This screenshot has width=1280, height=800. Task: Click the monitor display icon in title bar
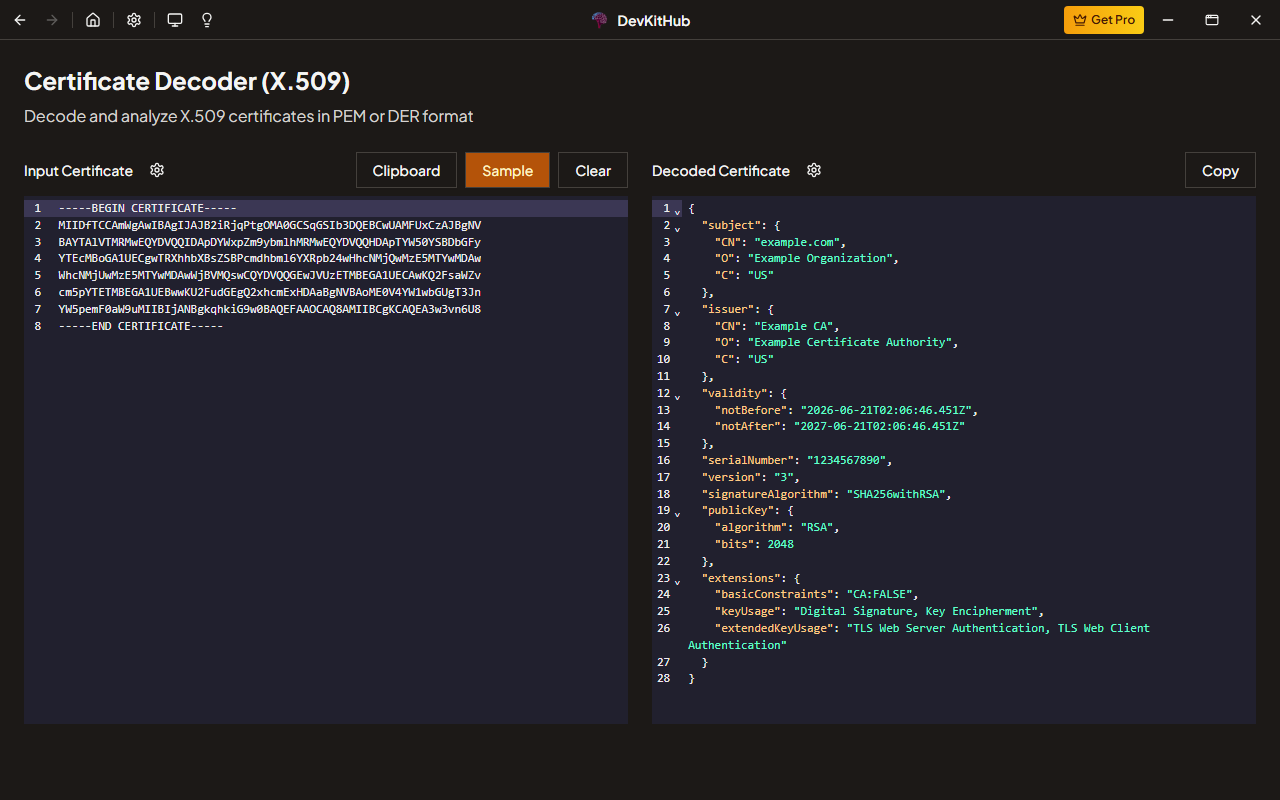175,20
